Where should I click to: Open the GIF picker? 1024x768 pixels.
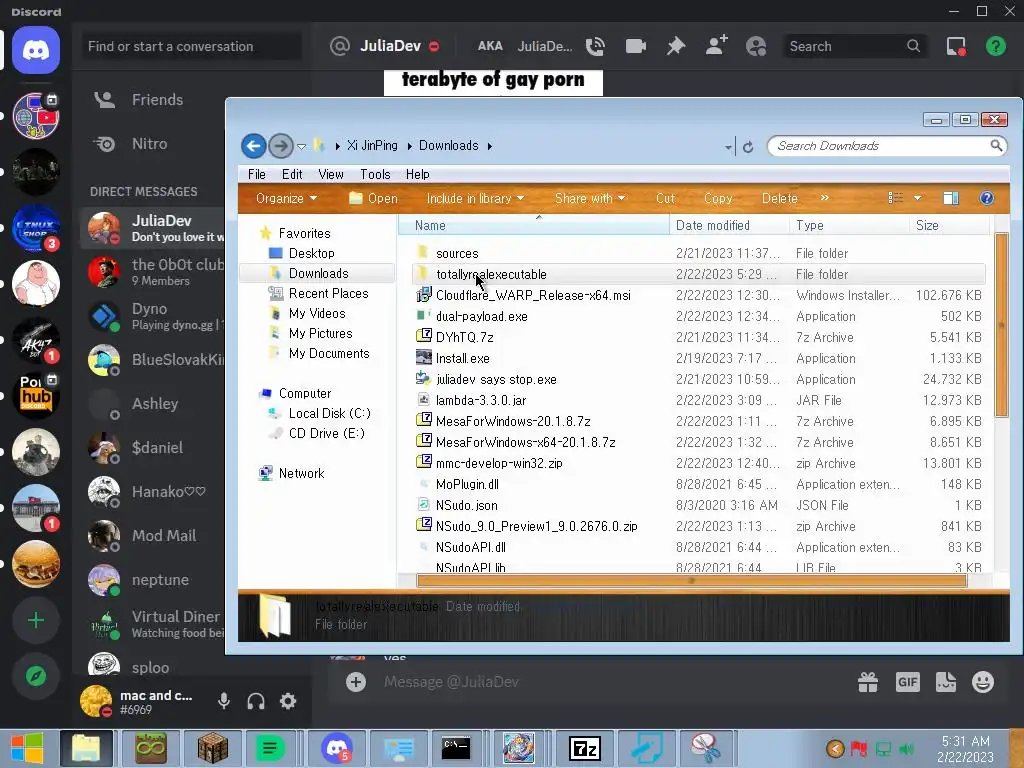tap(907, 682)
